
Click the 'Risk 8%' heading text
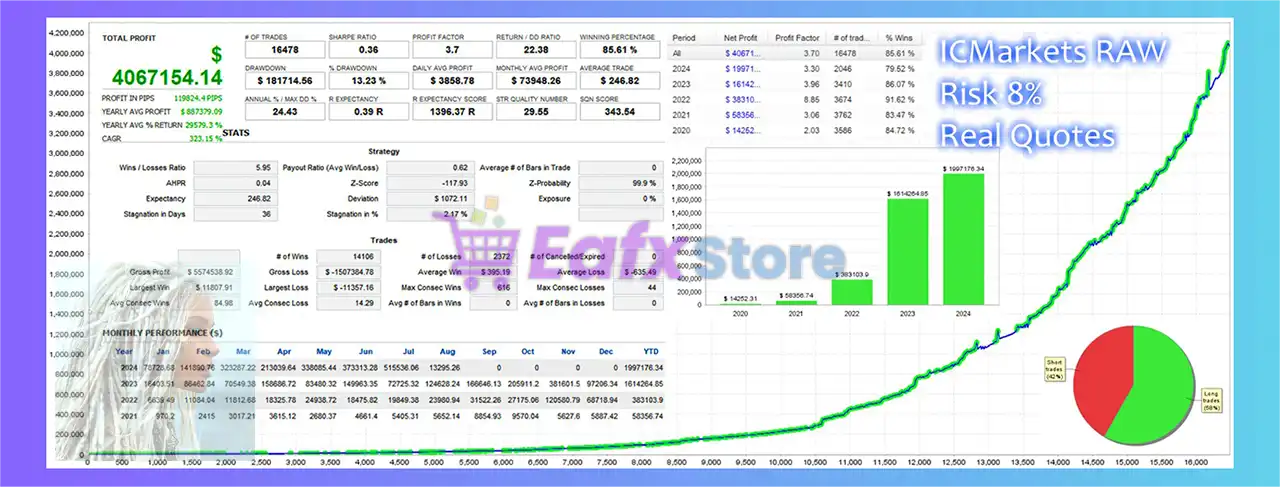(x=989, y=93)
